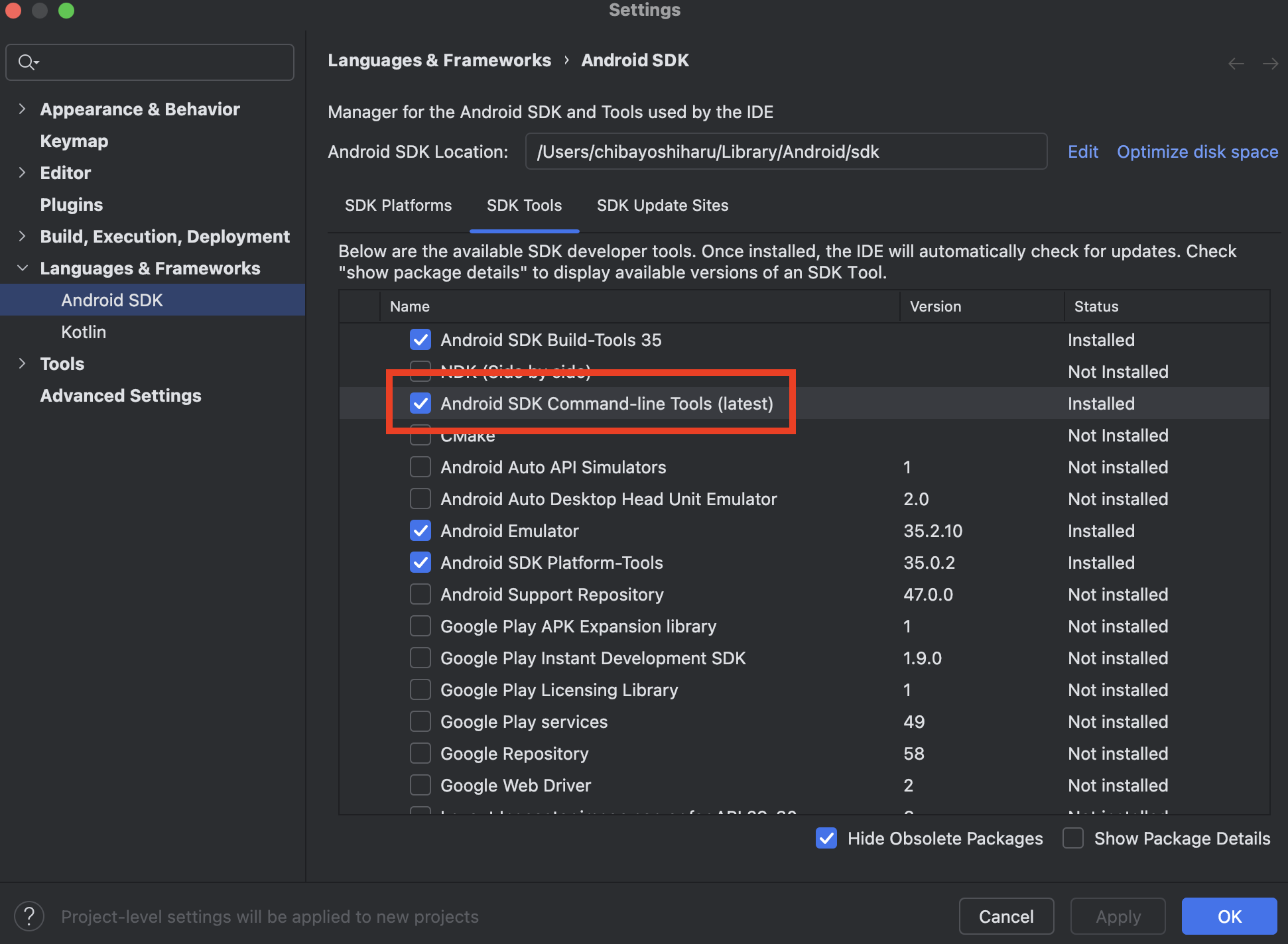The height and width of the screenshot is (944, 1288).
Task: Click Optimize disk space
Action: tap(1197, 151)
